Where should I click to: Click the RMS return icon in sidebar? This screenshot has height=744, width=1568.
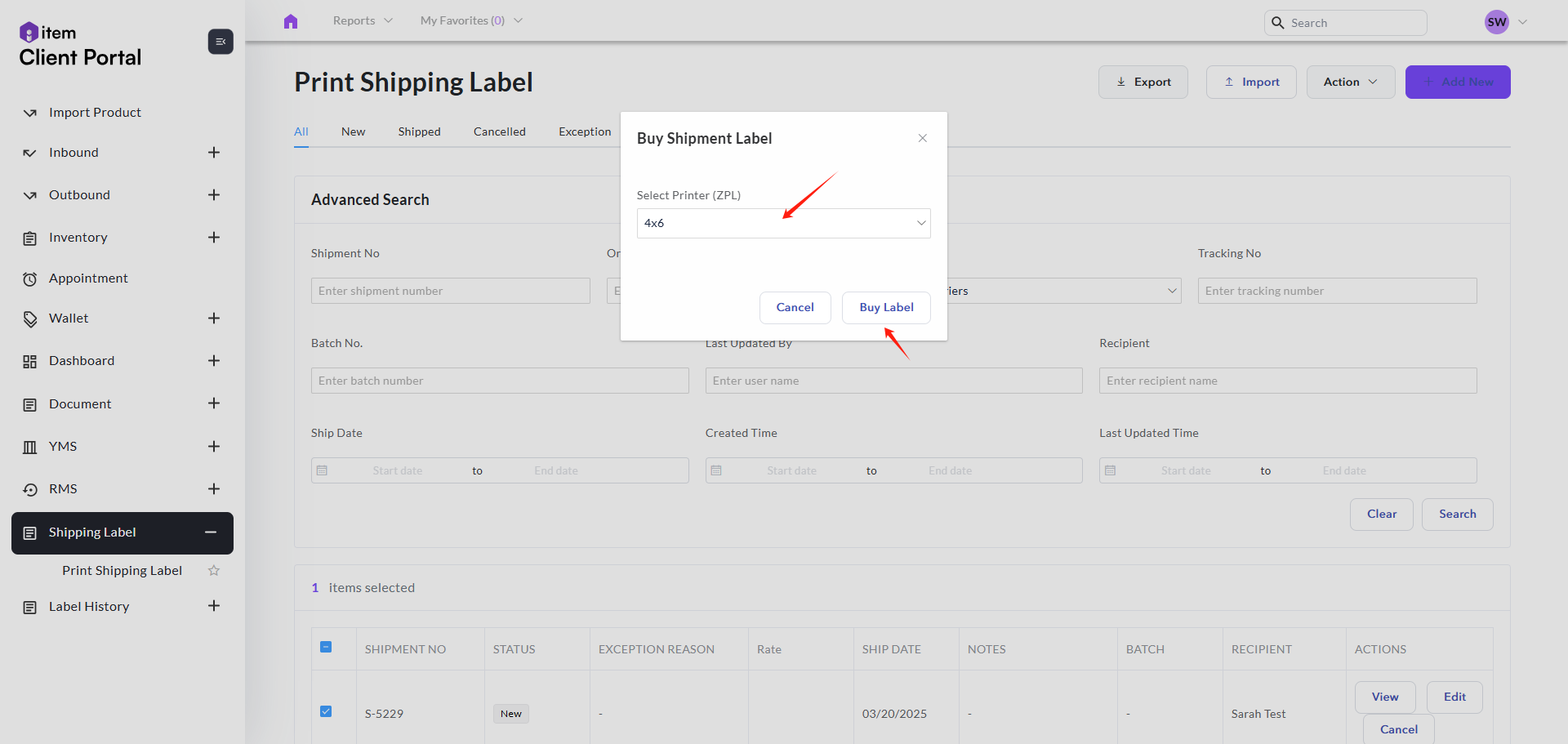click(x=30, y=490)
